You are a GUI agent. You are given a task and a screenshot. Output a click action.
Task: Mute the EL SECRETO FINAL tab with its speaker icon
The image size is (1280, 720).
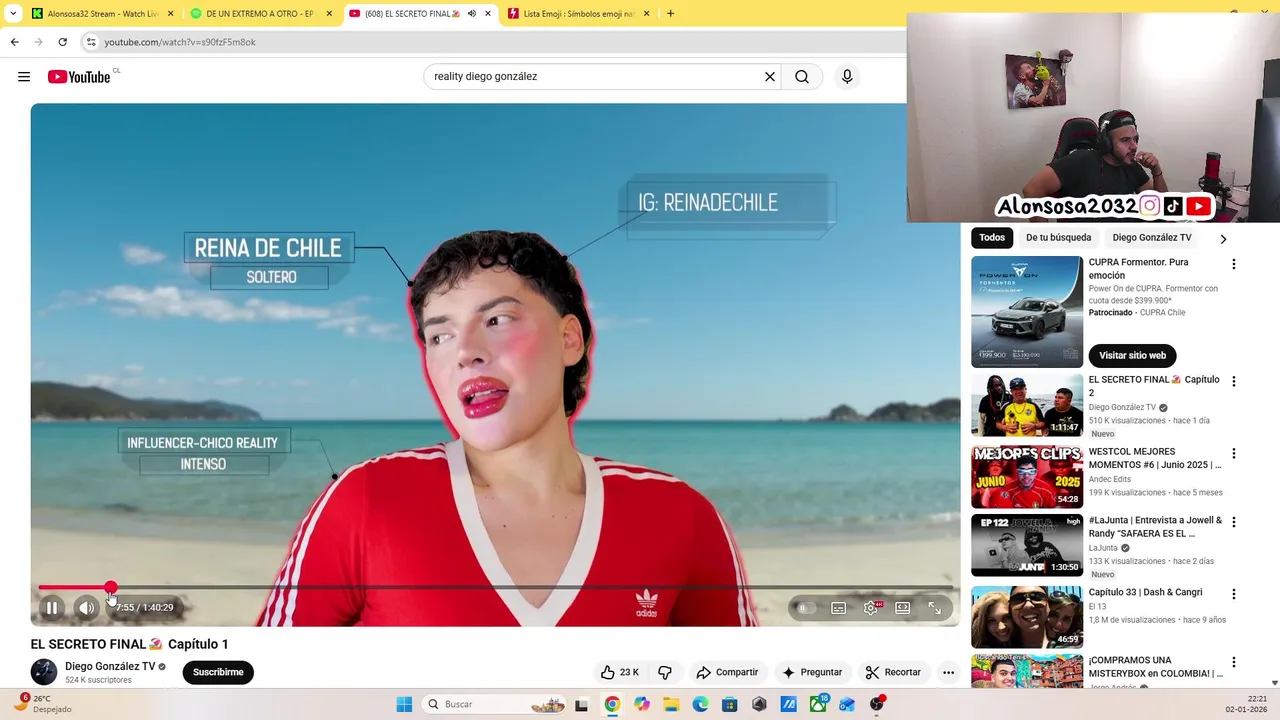click(471, 14)
